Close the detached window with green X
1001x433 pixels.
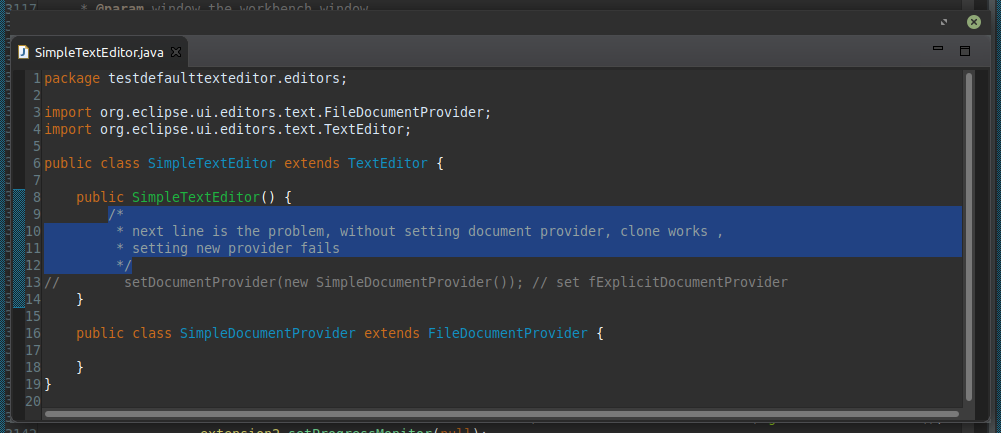point(974,22)
